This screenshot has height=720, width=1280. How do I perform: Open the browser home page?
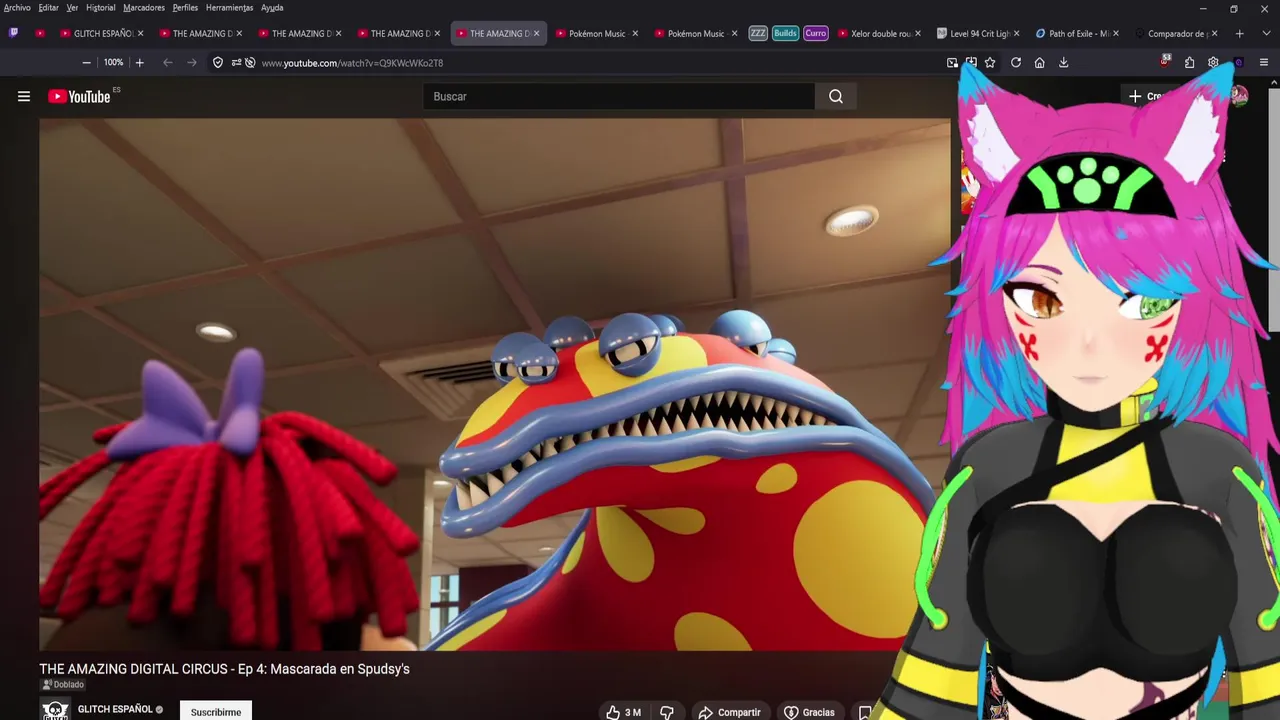[1040, 63]
